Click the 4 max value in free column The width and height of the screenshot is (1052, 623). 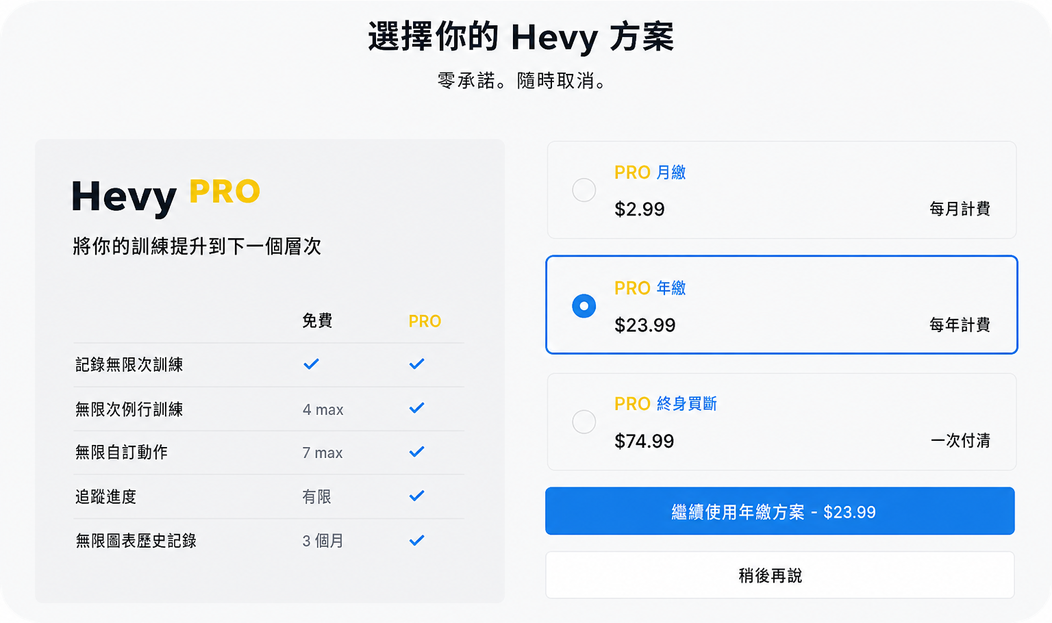[323, 410]
